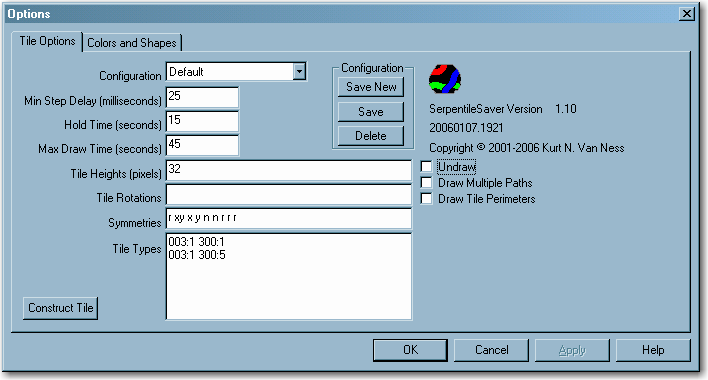
Task: Click the empty Tile Rotations field
Action: point(289,195)
